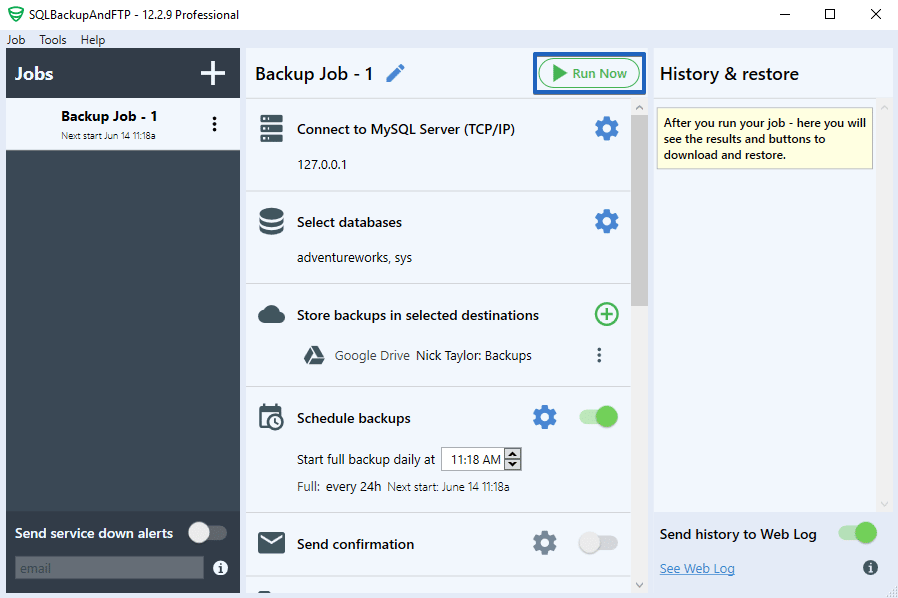The height and width of the screenshot is (598, 898).
Task: Open Backup Job - 1 three-dot menu in Jobs list
Action: 214,124
